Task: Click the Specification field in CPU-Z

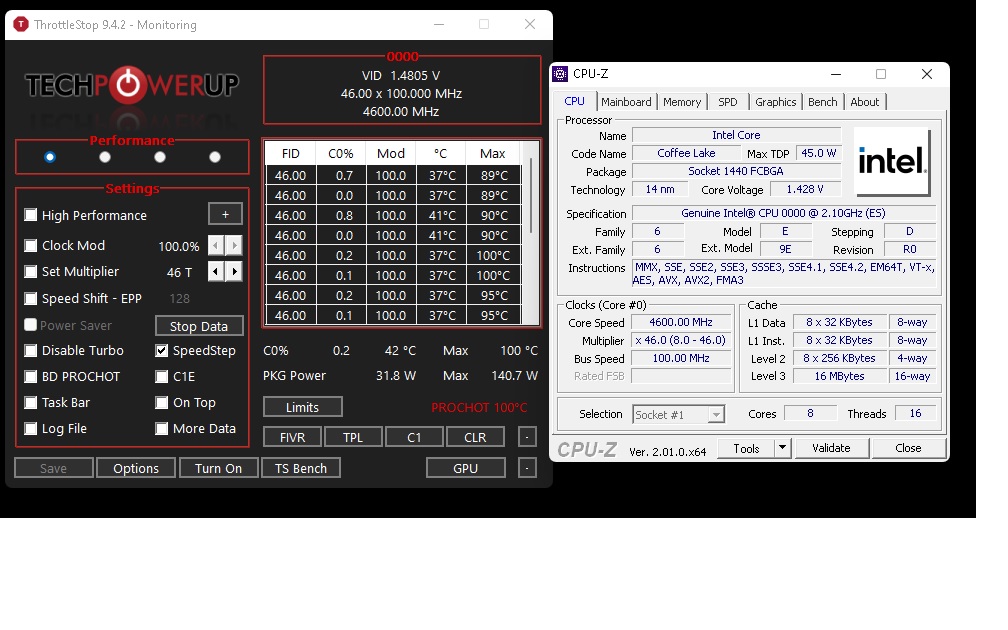Action: pyautogui.click(x=784, y=213)
